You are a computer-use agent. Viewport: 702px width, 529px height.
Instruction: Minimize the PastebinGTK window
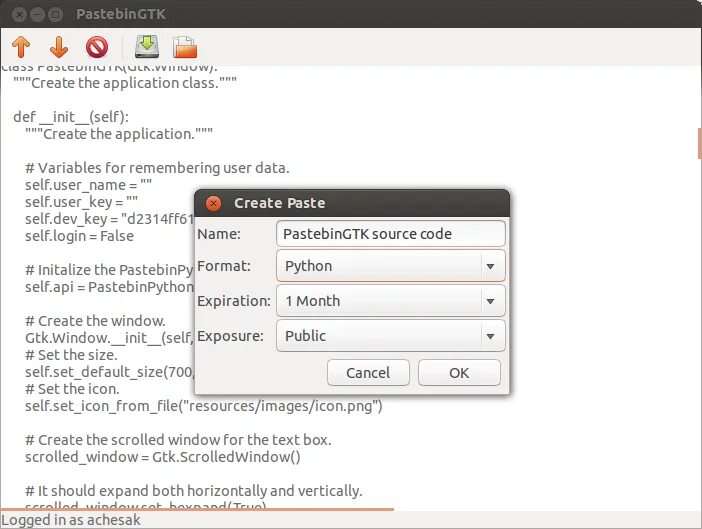pyautogui.click(x=37, y=15)
